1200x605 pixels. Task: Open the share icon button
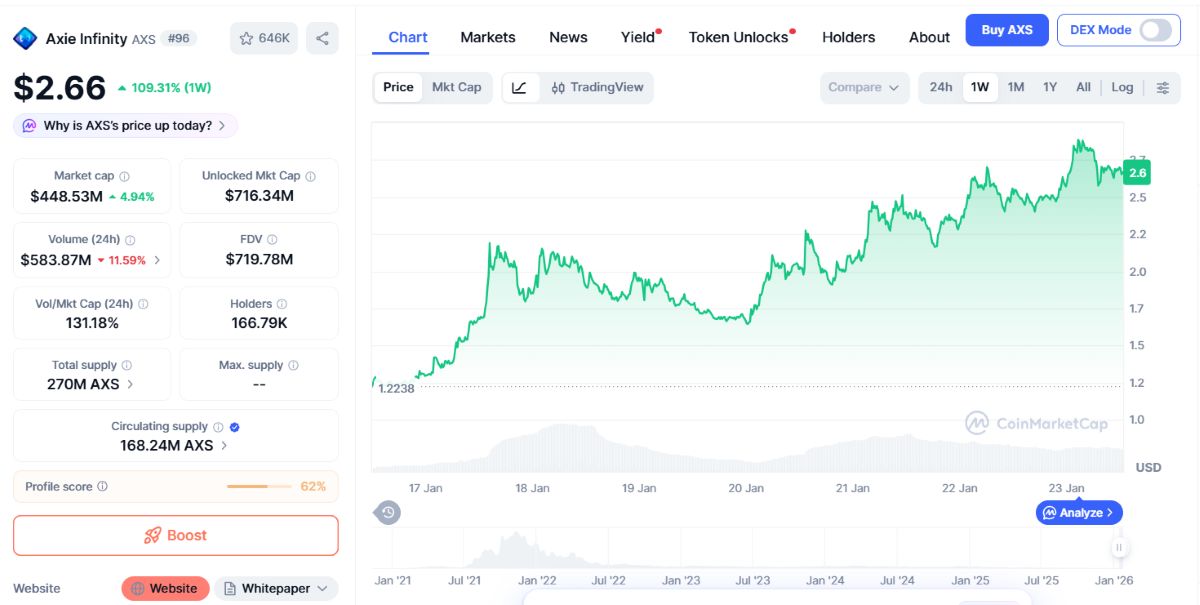pos(322,38)
